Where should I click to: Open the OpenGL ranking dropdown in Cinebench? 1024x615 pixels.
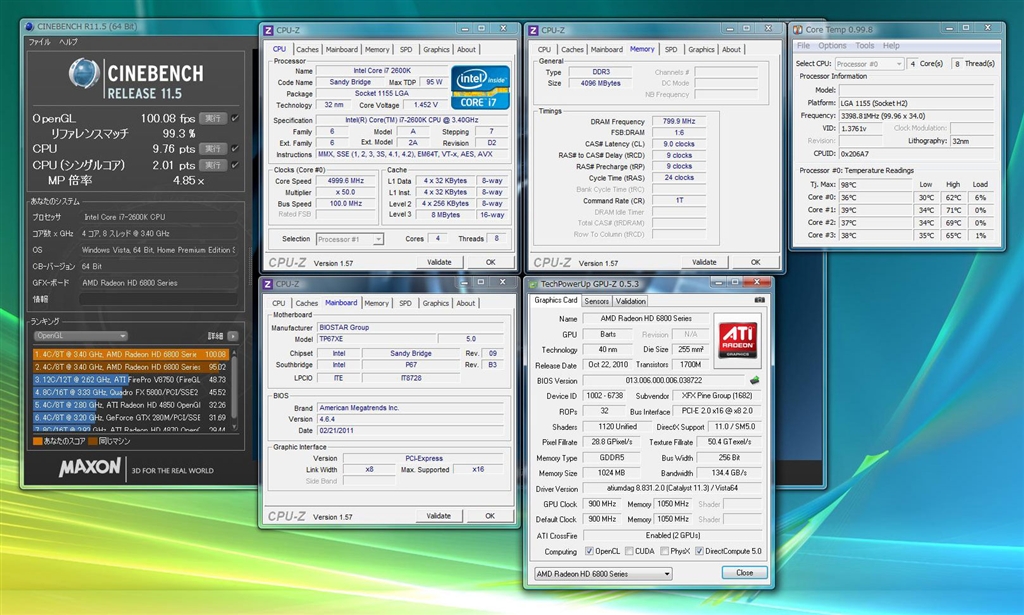click(80, 336)
